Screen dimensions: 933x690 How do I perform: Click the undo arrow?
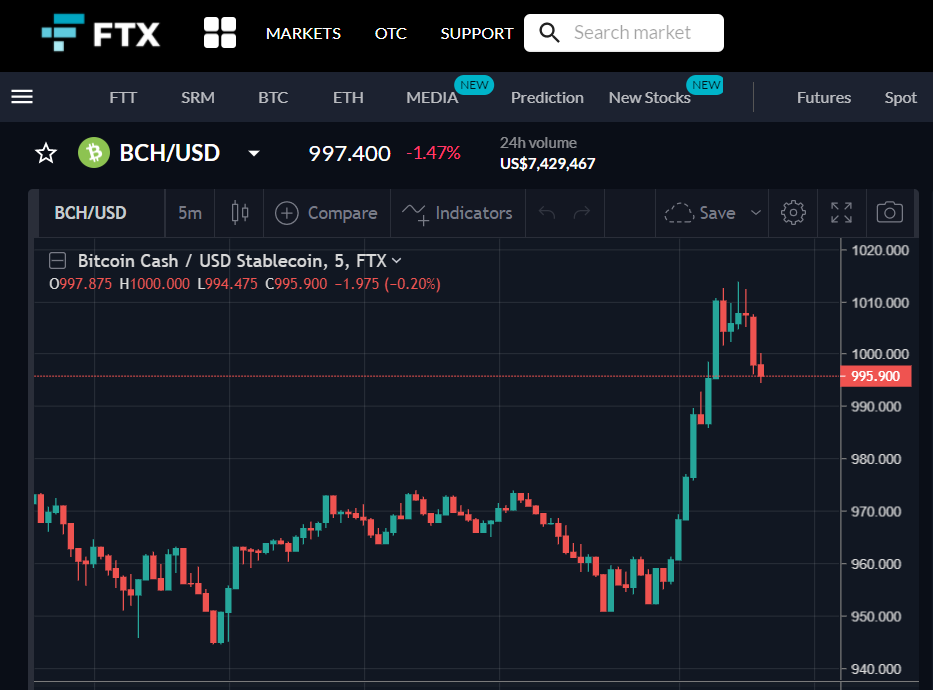click(x=547, y=212)
